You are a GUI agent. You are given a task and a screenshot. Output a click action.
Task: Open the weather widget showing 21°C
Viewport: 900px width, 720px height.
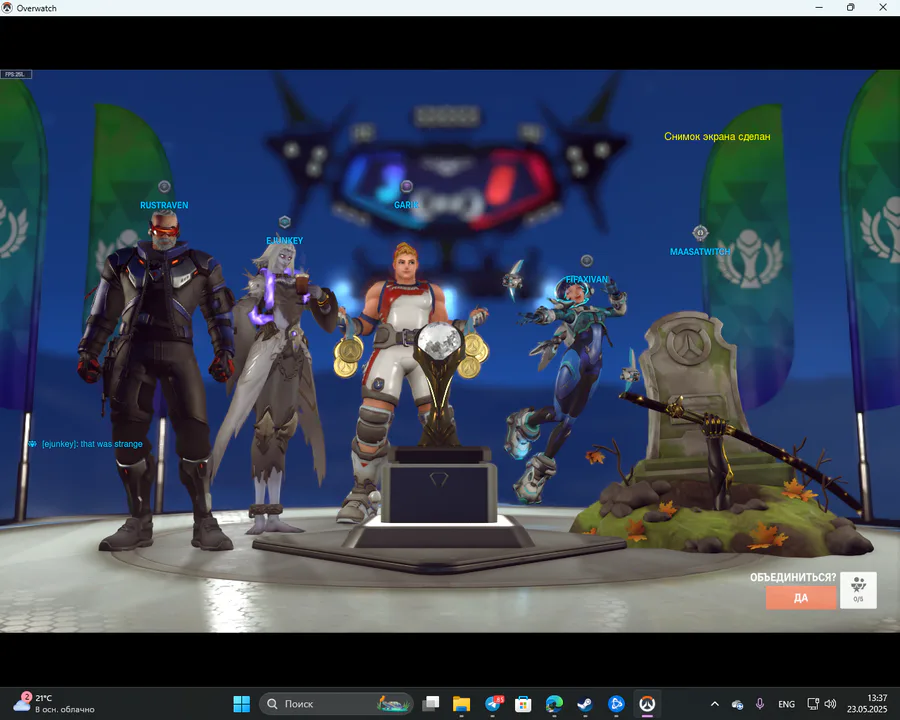click(53, 703)
